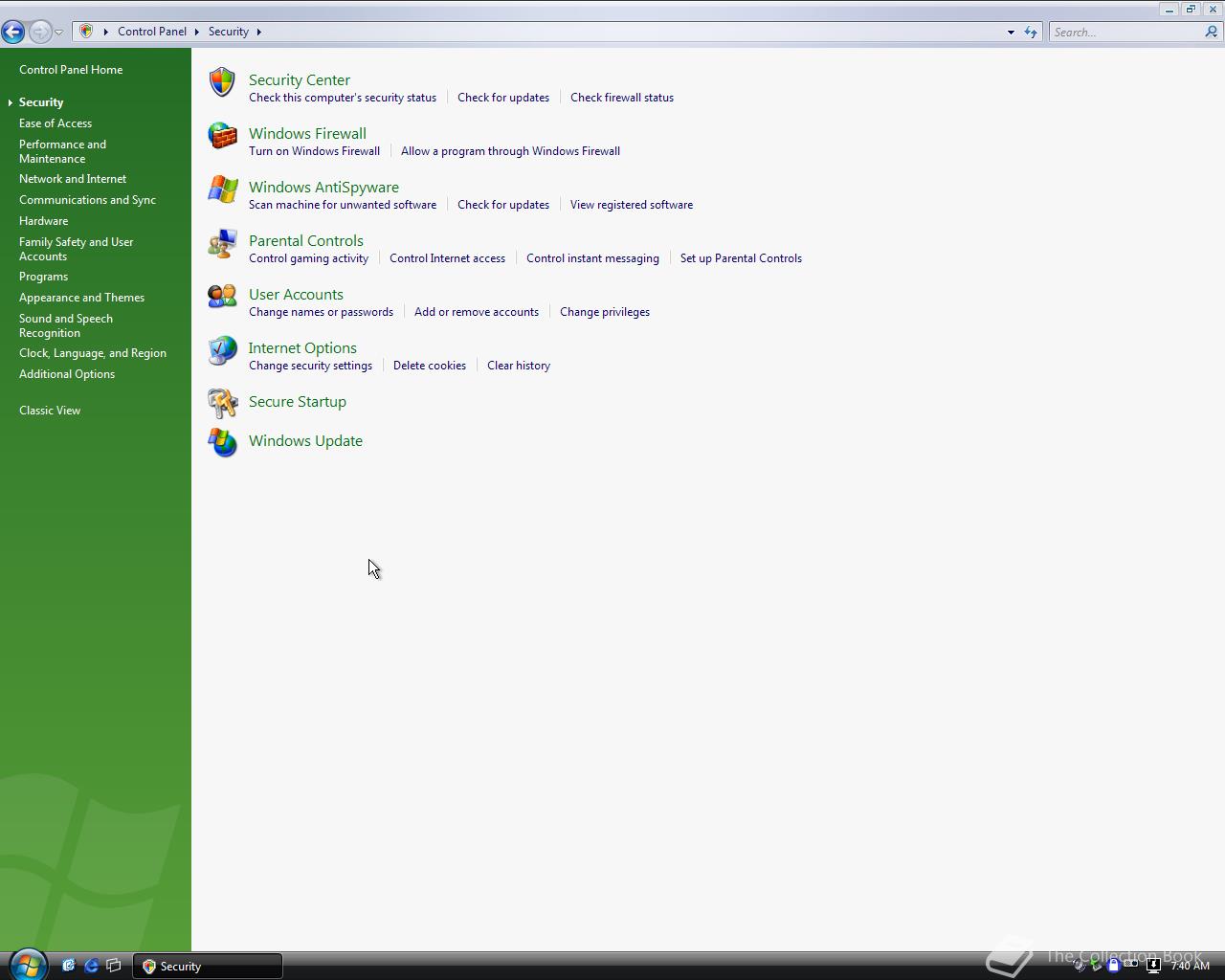
Task: Open Sound and Speech Recognition
Action: (x=66, y=325)
